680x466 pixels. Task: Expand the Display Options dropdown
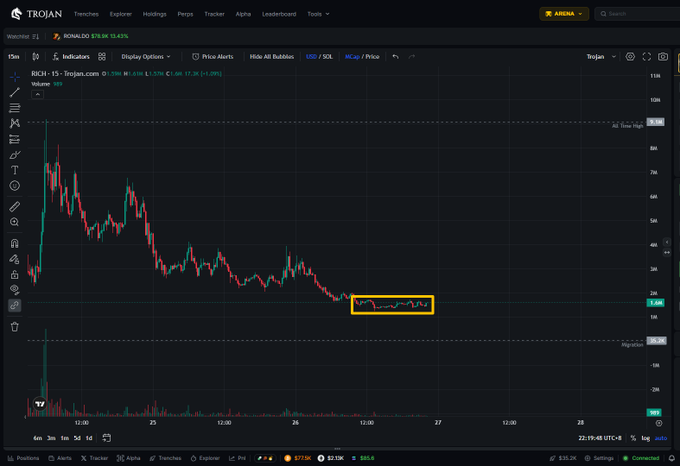coord(146,57)
